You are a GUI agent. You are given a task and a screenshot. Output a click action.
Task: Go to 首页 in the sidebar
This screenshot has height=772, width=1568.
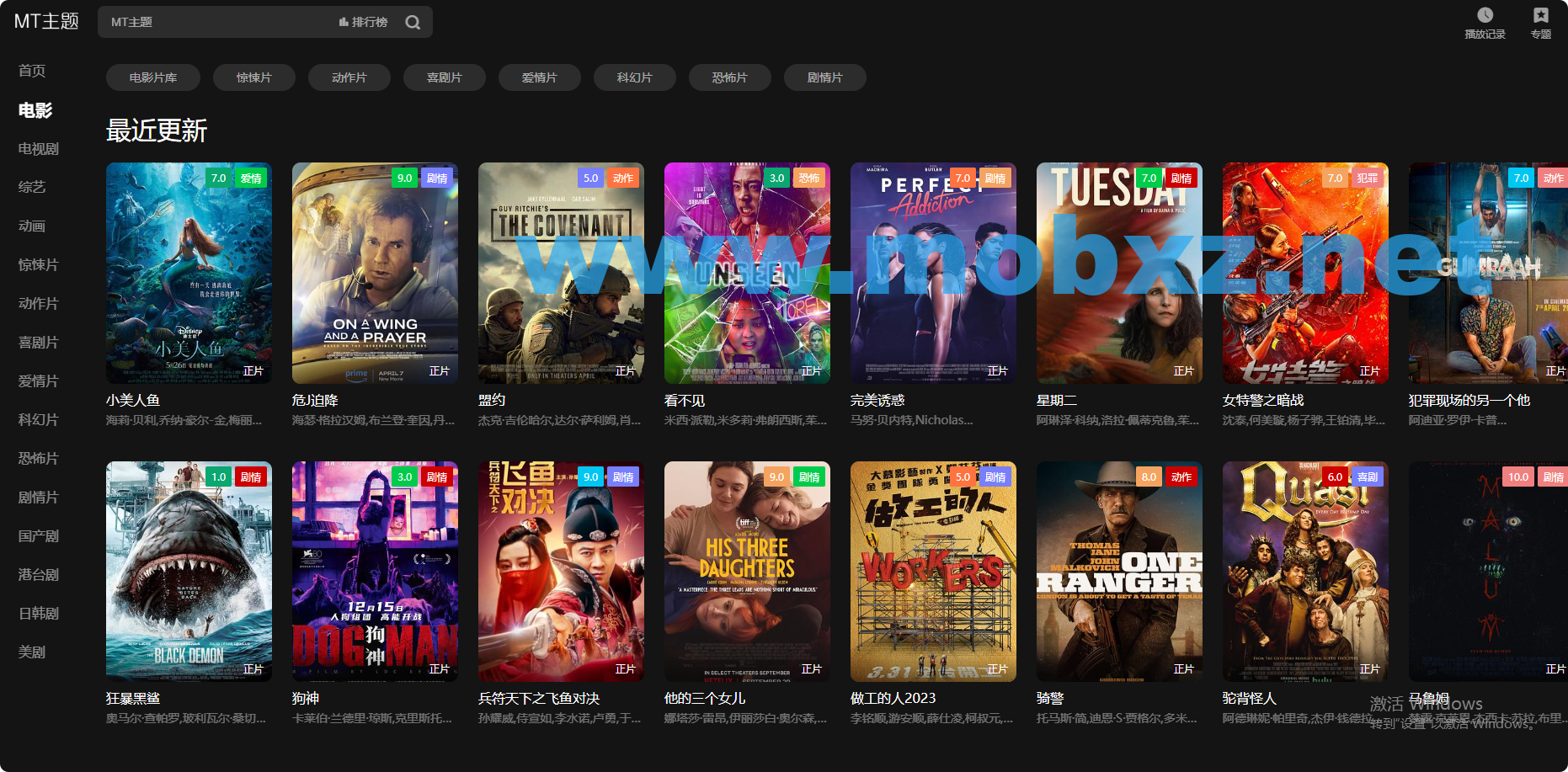[32, 71]
